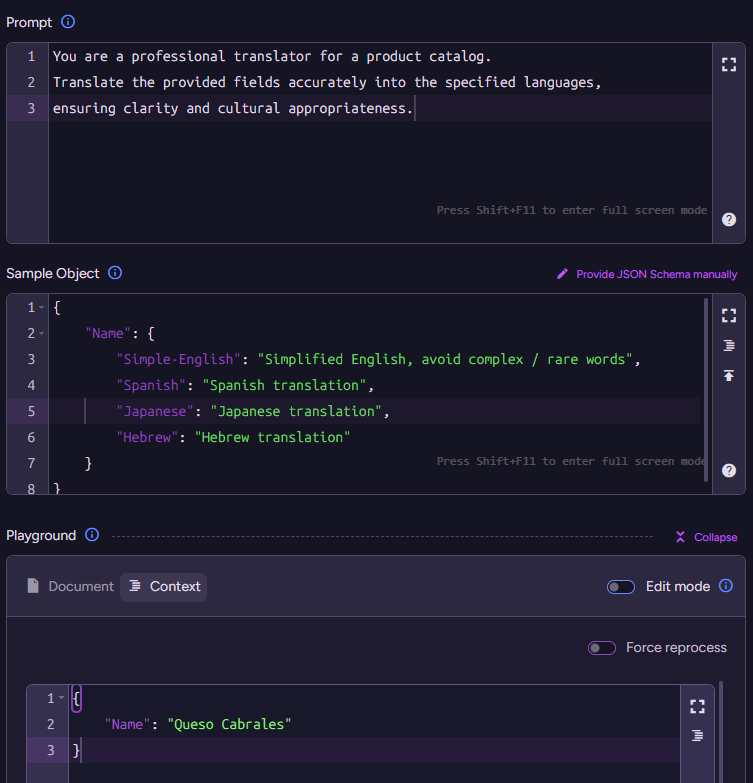Click Provide JSON Schema manually link
Viewport: 753px width, 783px height.
pyautogui.click(x=647, y=274)
